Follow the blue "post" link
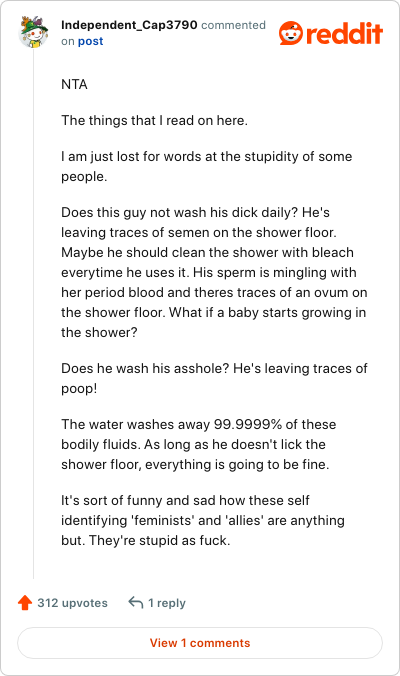 click(x=91, y=41)
